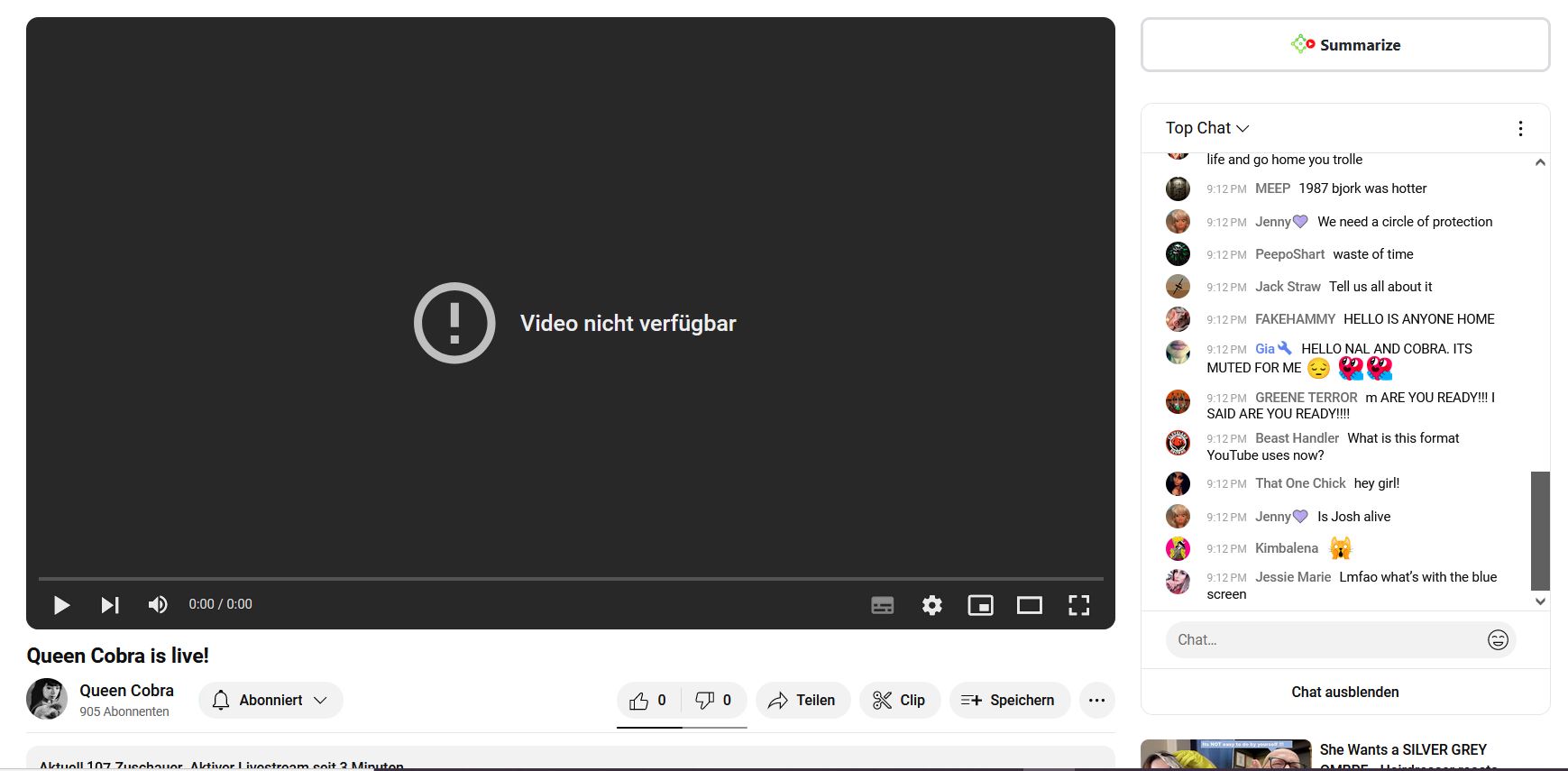Open MEEP's avatar in chat
This screenshot has height=771, width=1568.
click(1178, 188)
